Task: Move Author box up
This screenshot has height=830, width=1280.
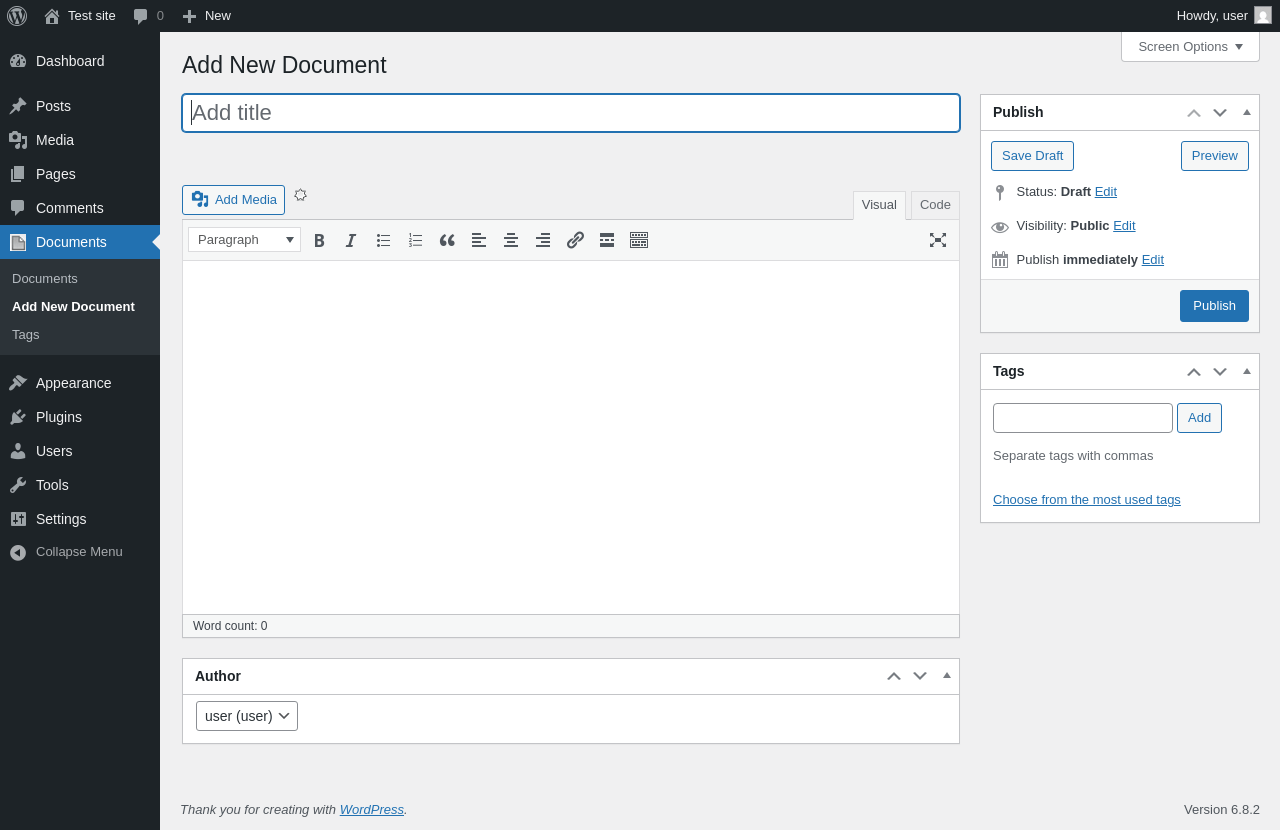Action: click(894, 676)
